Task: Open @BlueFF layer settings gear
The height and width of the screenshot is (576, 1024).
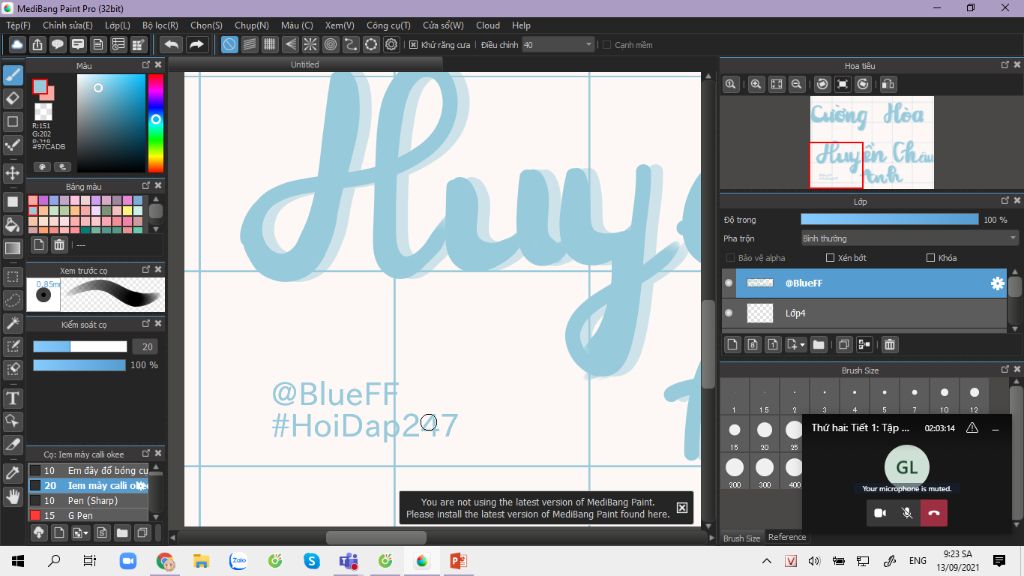Action: point(997,283)
